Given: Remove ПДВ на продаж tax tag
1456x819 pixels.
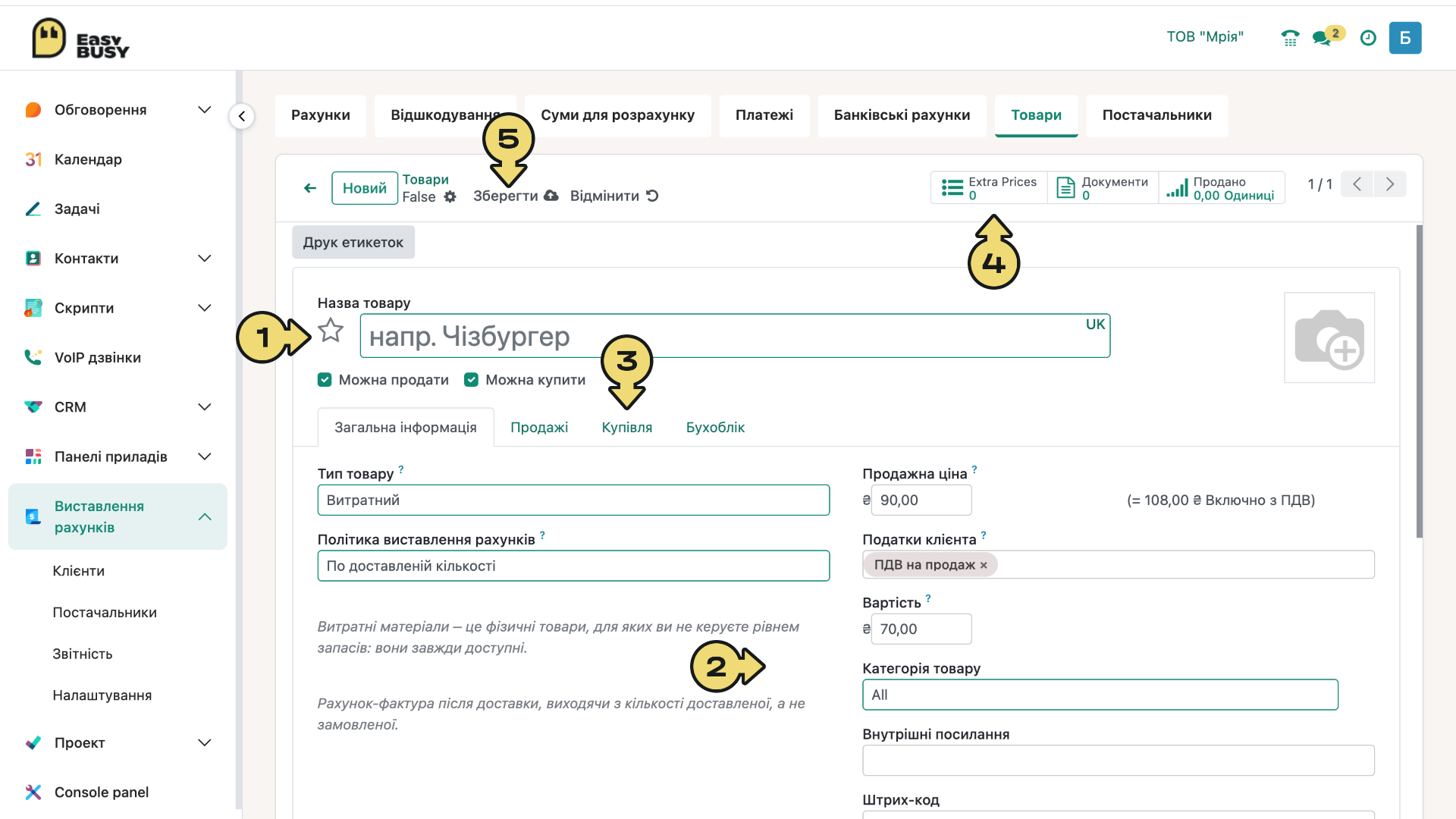Looking at the screenshot, I should click(984, 566).
